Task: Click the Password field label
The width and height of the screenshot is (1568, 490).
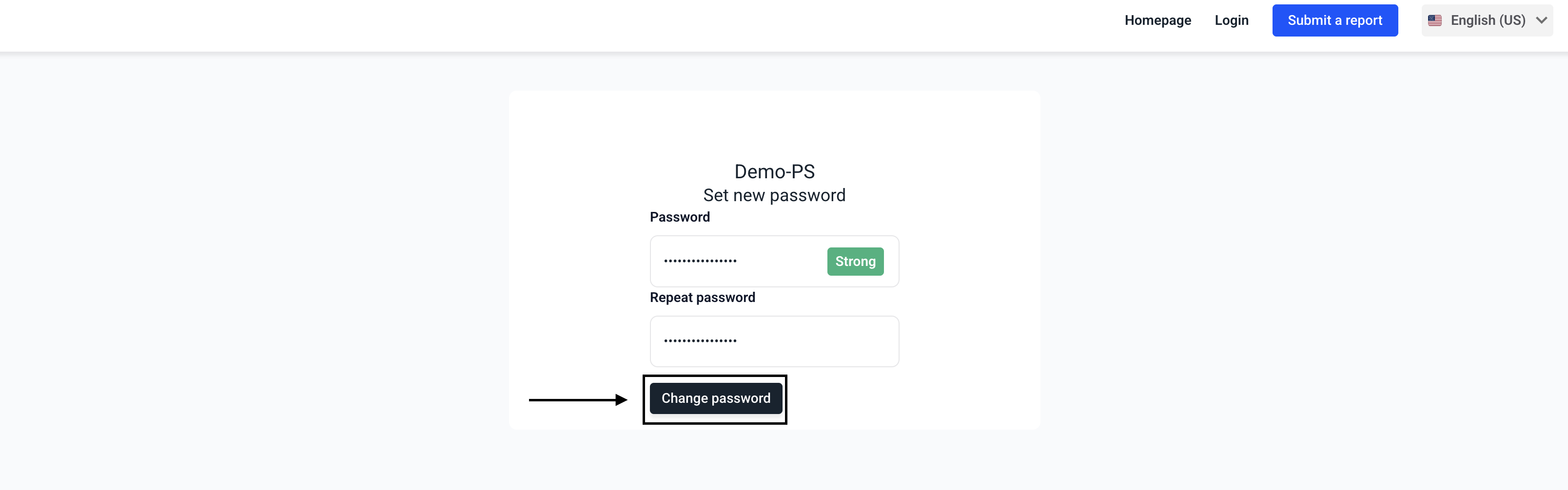Action: (x=679, y=217)
